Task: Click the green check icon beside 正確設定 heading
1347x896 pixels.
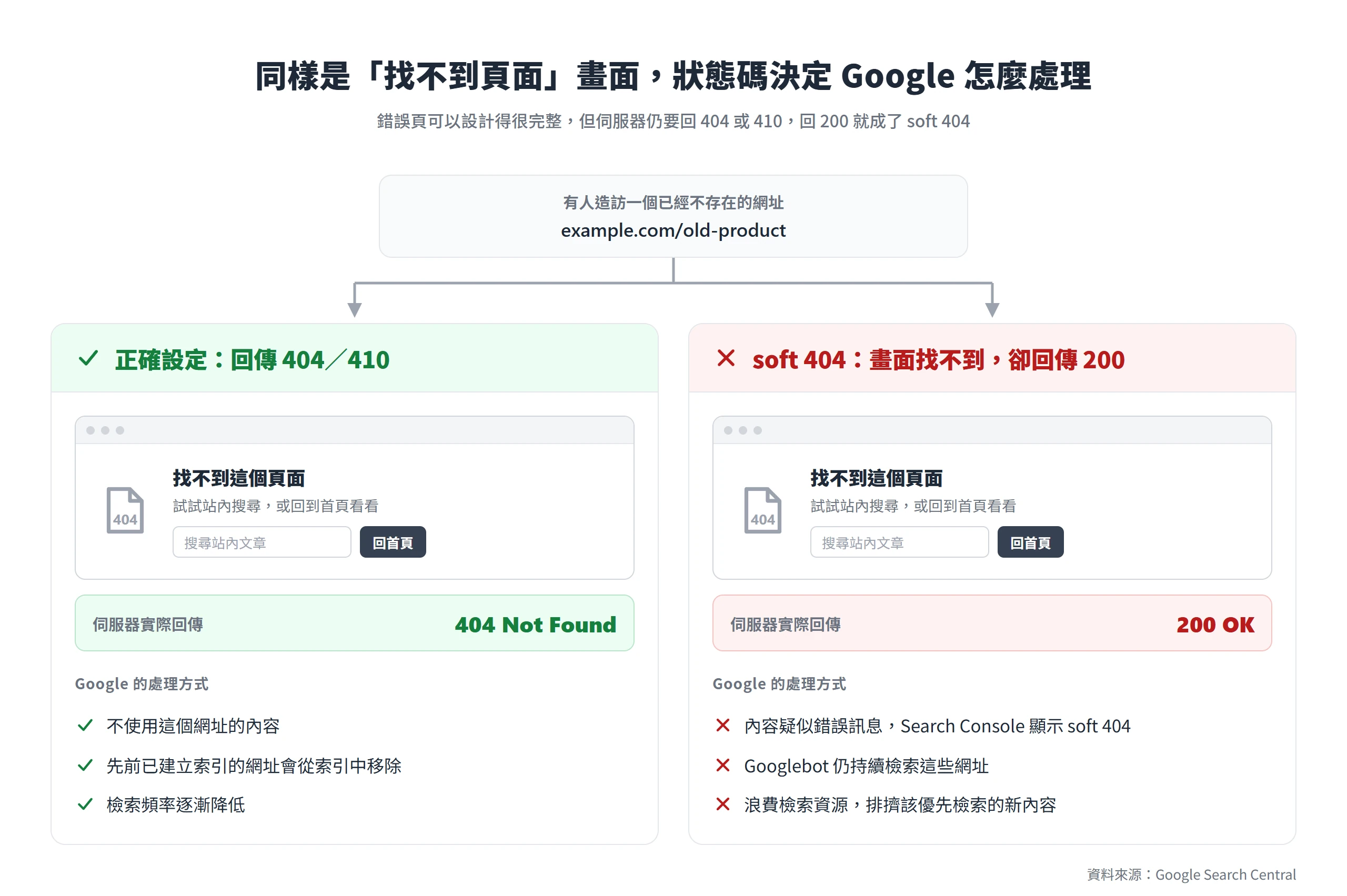Action: [88, 358]
